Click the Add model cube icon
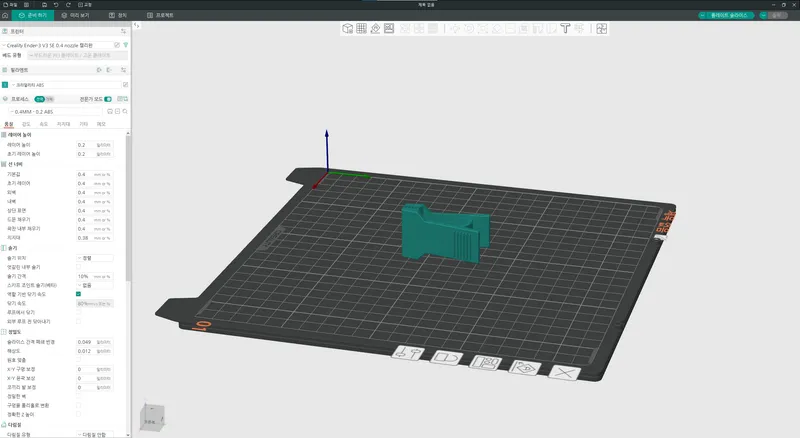This screenshot has width=800, height=438. click(x=347, y=29)
